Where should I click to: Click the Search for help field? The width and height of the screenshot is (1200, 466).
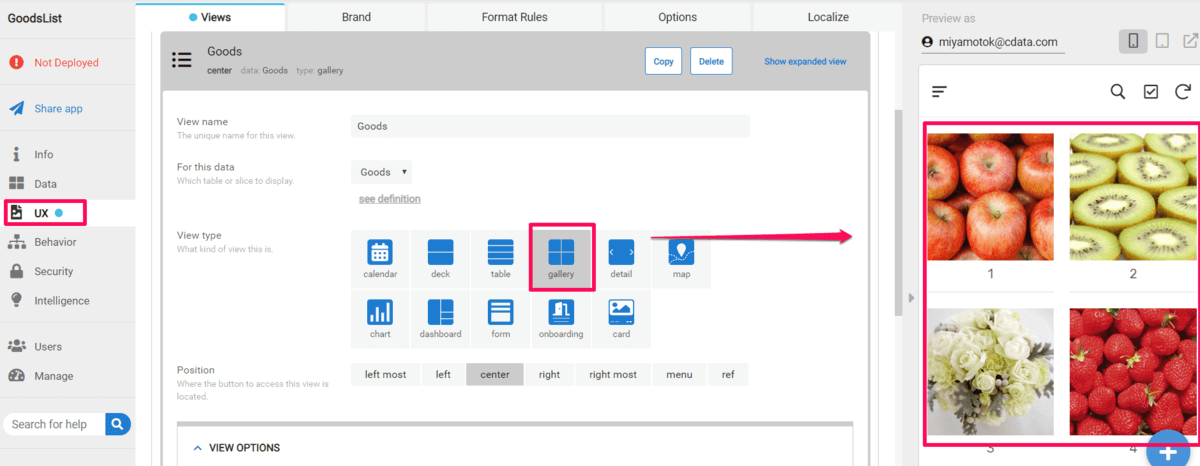(x=54, y=424)
